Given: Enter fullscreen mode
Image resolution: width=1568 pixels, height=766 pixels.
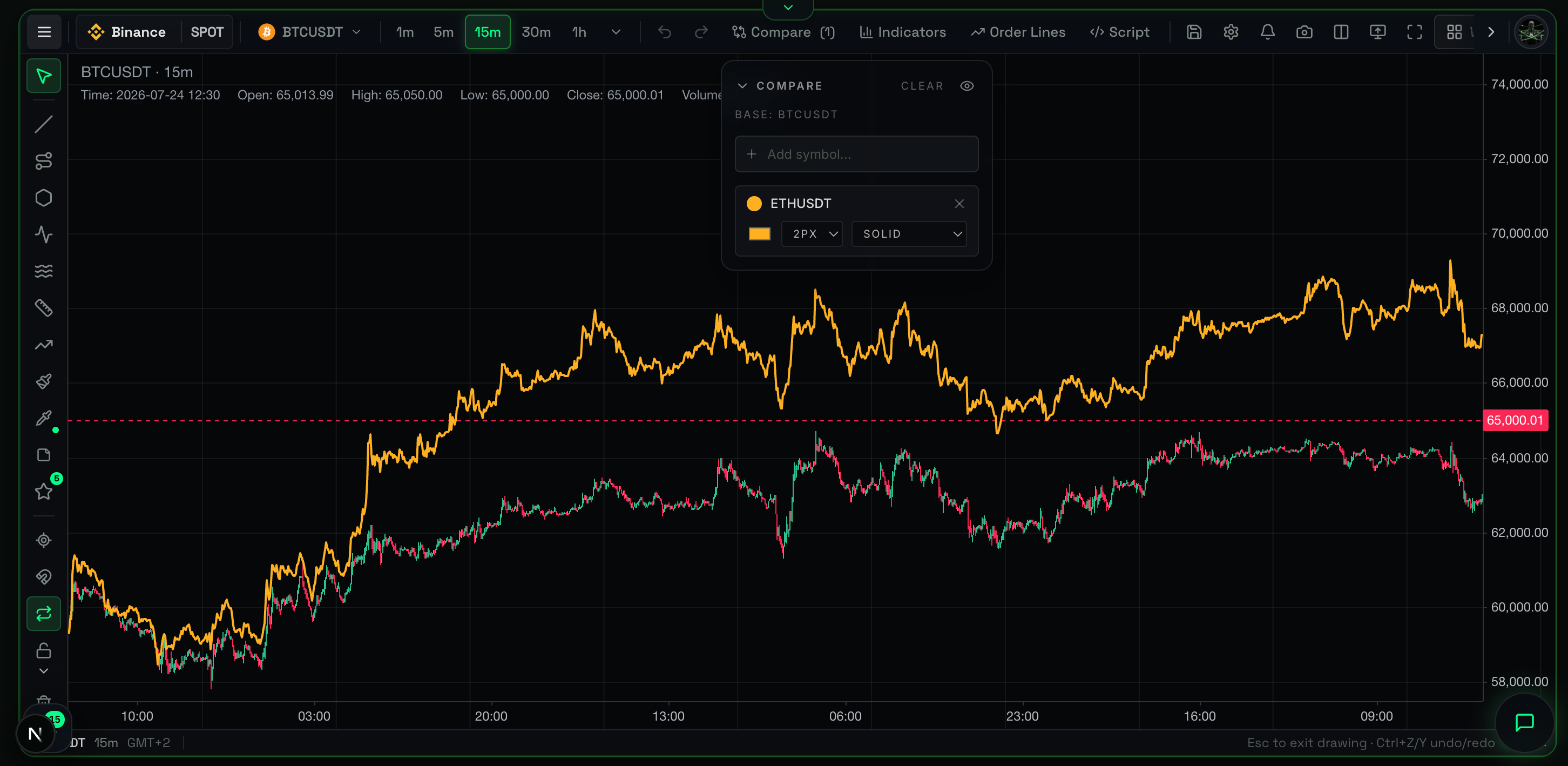Looking at the screenshot, I should pyautogui.click(x=1415, y=32).
